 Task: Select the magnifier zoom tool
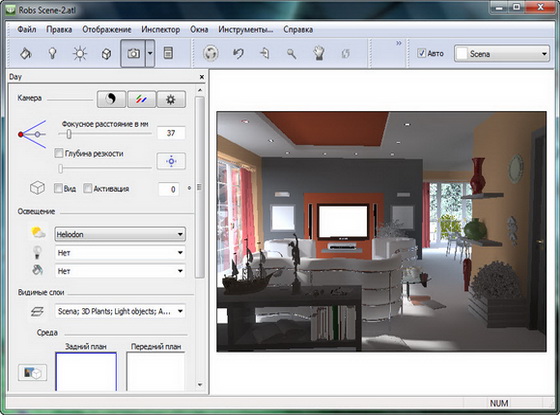[x=292, y=54]
